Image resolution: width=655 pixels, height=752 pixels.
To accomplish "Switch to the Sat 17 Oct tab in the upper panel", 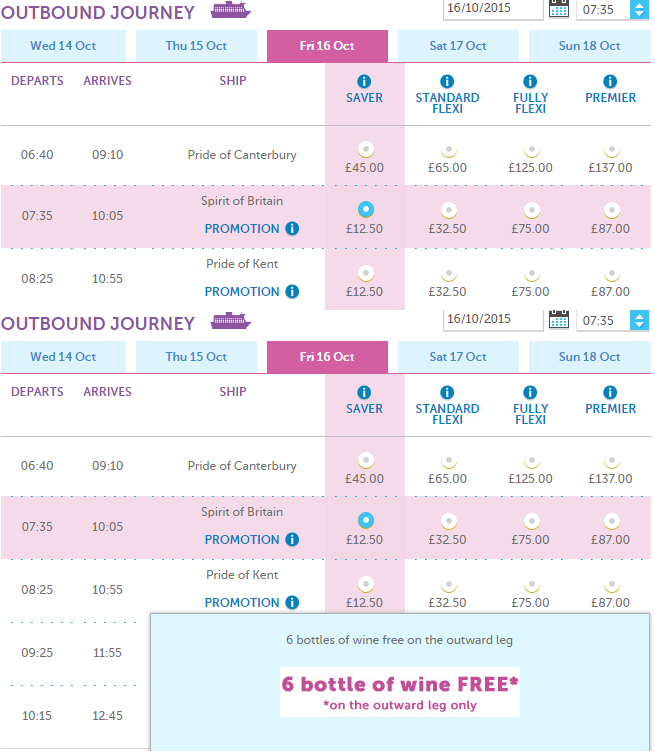I will 458,46.
